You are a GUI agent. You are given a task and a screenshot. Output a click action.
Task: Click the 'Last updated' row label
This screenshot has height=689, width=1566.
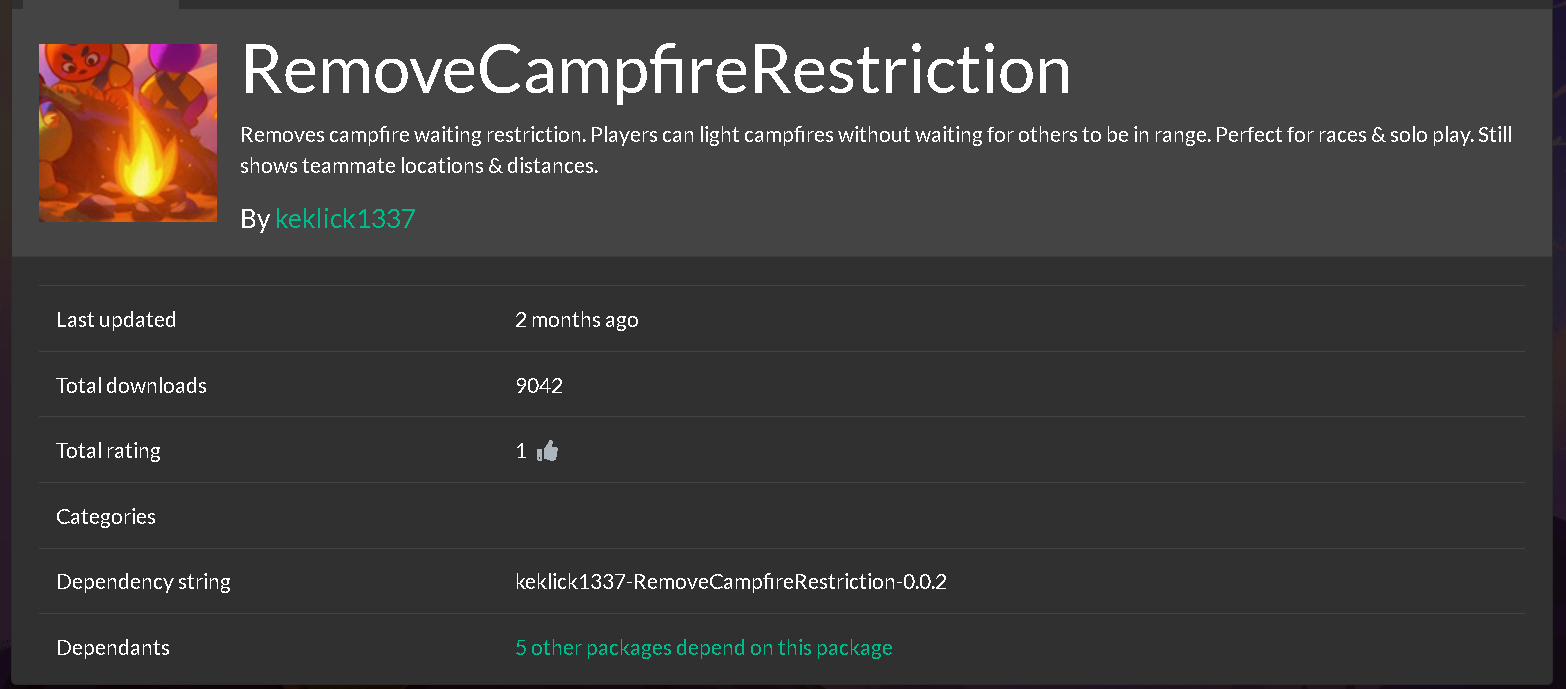pyautogui.click(x=116, y=320)
